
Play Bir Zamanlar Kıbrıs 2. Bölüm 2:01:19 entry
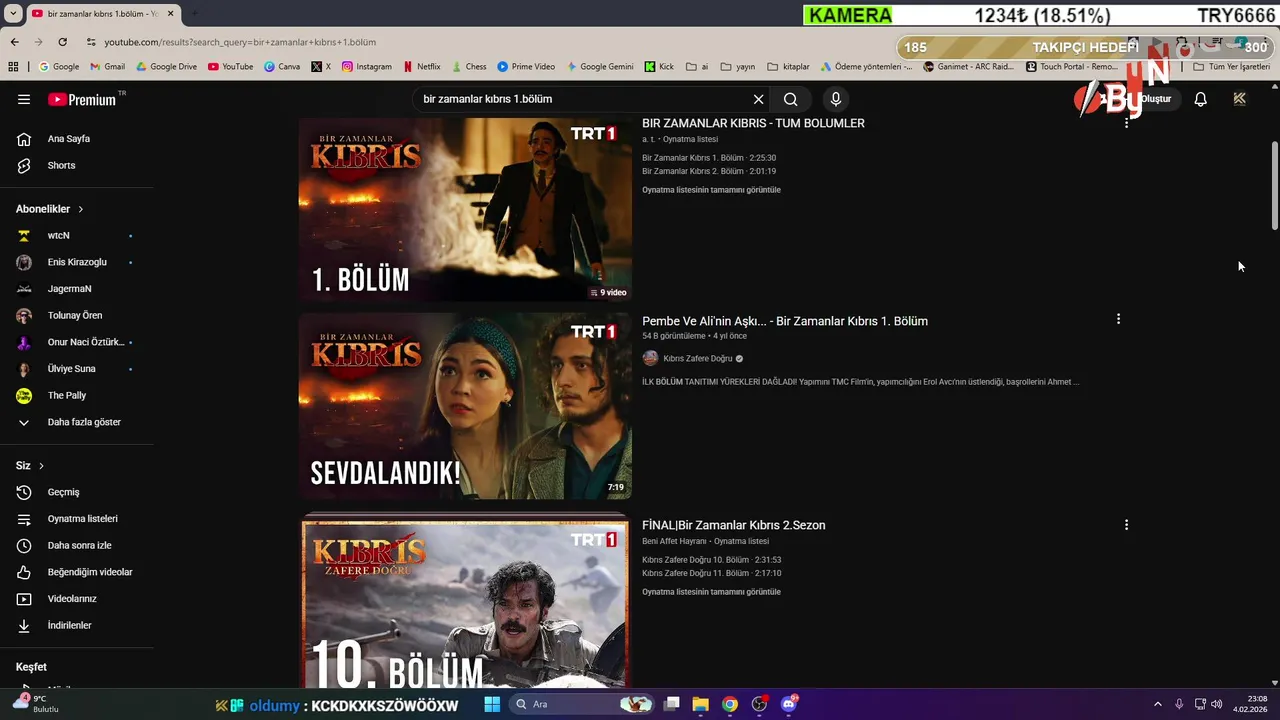point(709,171)
